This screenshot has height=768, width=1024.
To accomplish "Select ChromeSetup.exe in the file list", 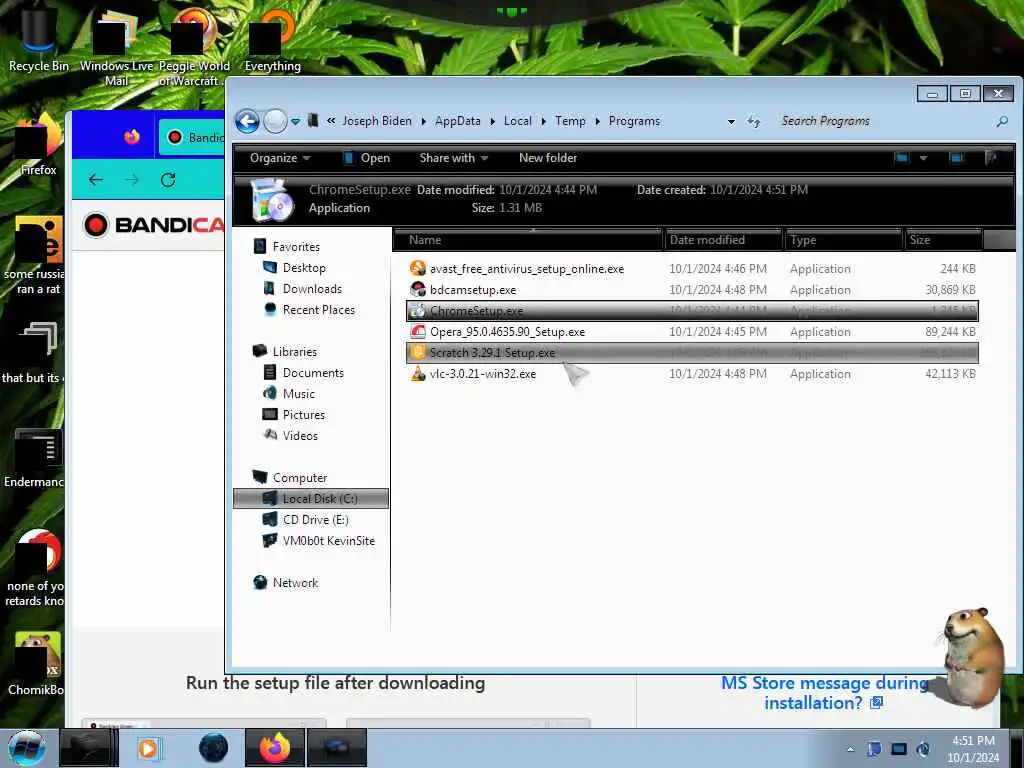I will (692, 311).
